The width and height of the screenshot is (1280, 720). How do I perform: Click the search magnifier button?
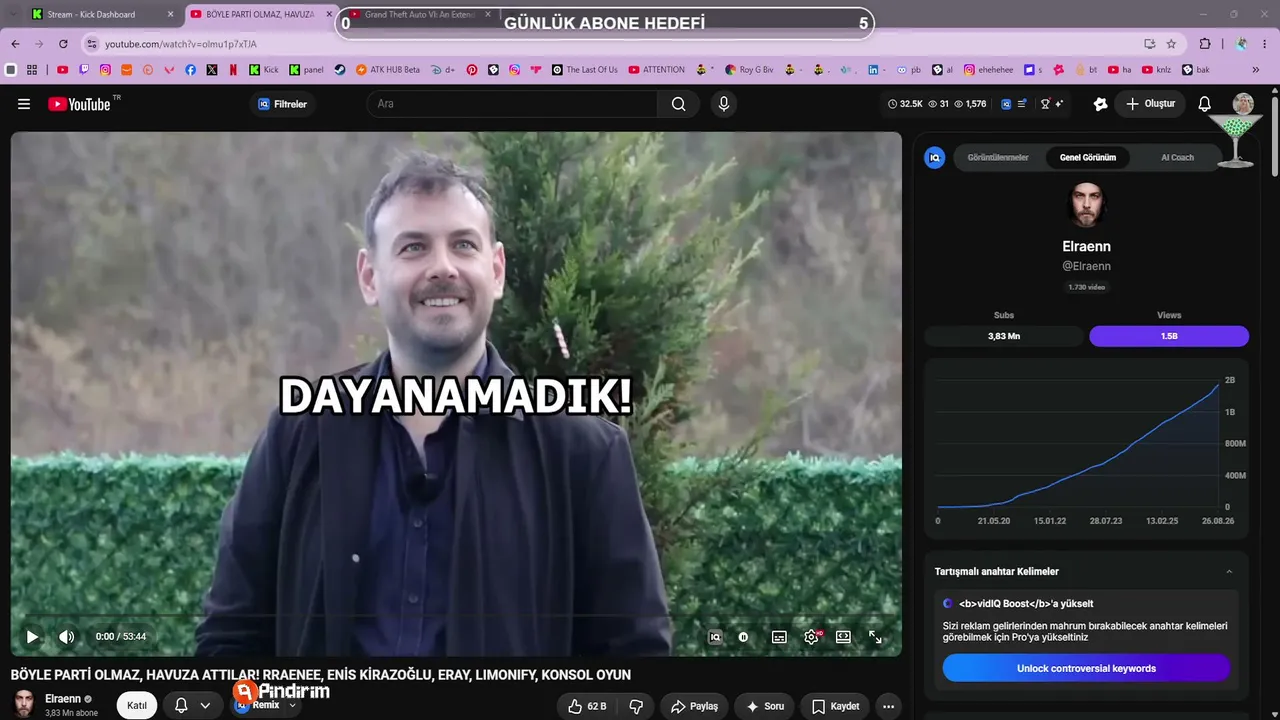click(679, 104)
